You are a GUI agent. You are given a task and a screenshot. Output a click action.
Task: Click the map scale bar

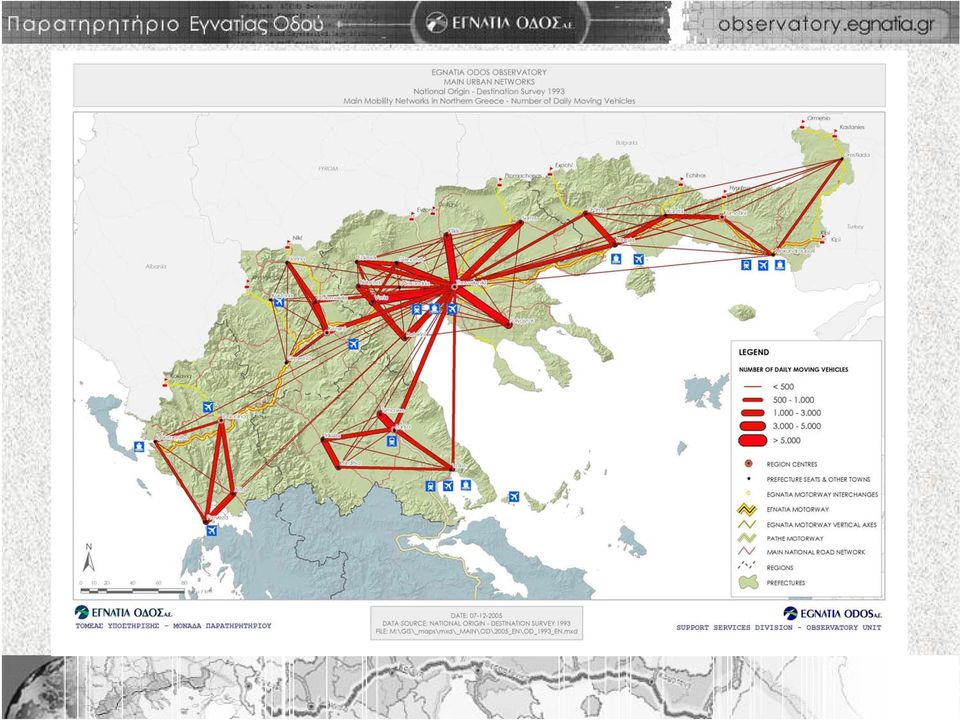click(x=132, y=591)
